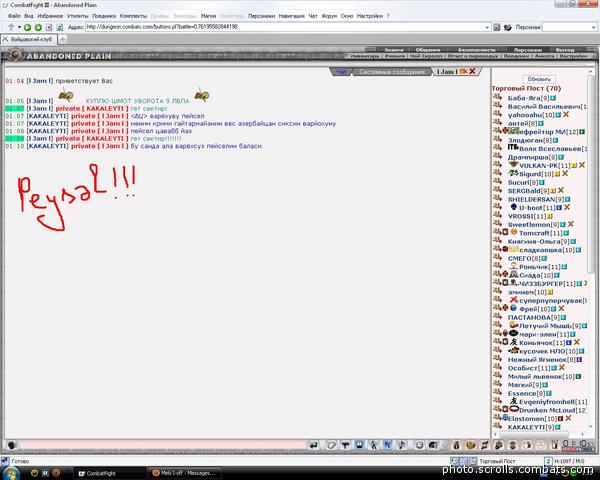
Task: Click the clan emblem next to VULKAN-PK[11]
Action: pos(513,165)
